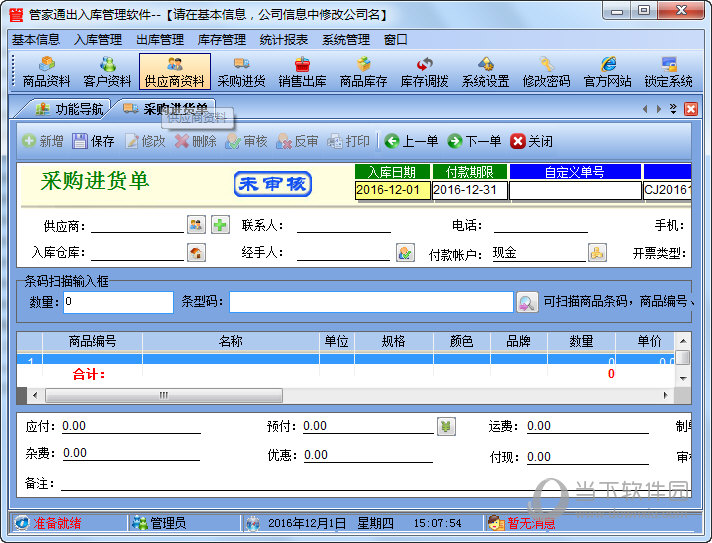Click 修改密码 key icon
Image resolution: width=712 pixels, height=543 pixels.
click(x=546, y=72)
